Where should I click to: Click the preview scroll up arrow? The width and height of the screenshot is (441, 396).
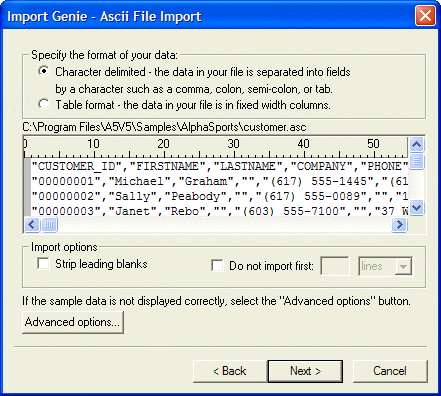pos(416,145)
